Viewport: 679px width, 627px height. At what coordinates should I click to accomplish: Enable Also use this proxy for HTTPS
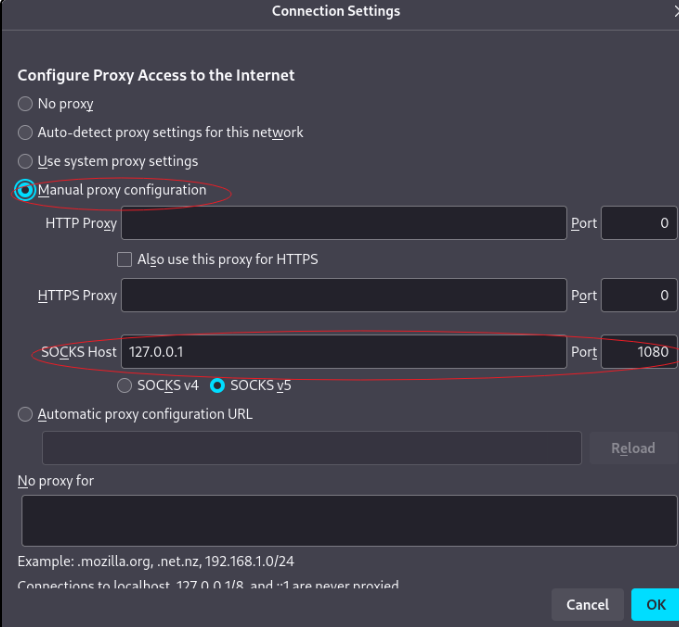point(124,260)
